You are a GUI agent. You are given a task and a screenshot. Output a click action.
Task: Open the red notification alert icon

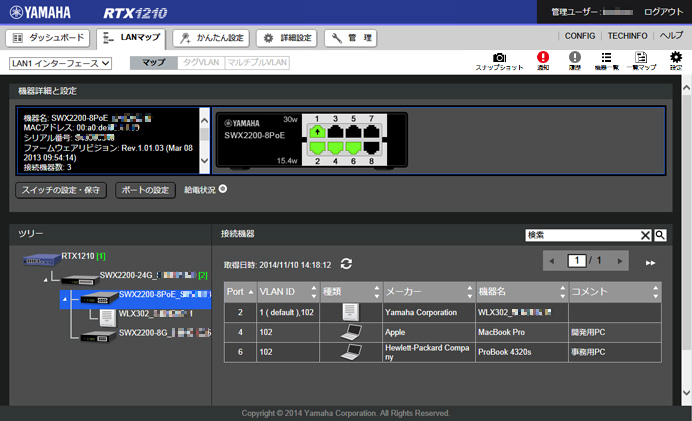543,59
